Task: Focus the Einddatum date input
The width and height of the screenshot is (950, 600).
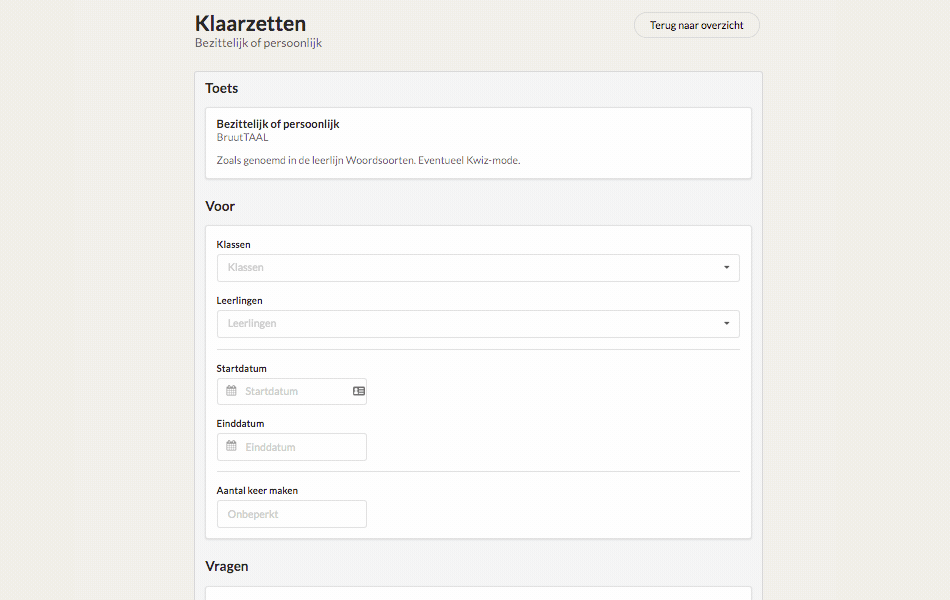Action: tap(291, 447)
